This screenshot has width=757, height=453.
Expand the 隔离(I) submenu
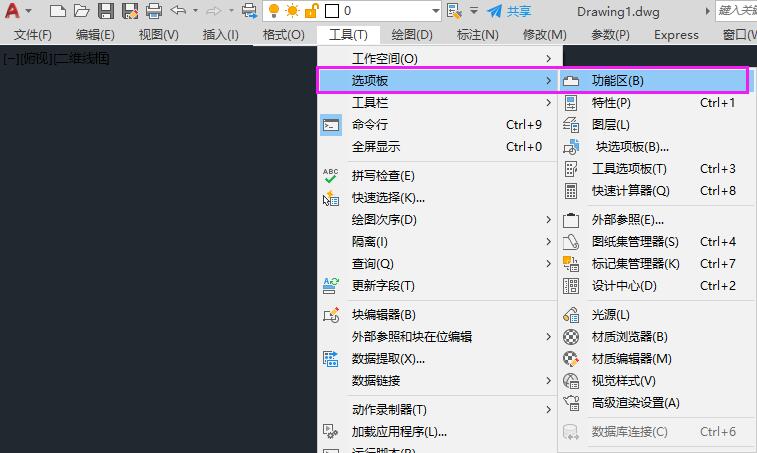pyautogui.click(x=439, y=241)
